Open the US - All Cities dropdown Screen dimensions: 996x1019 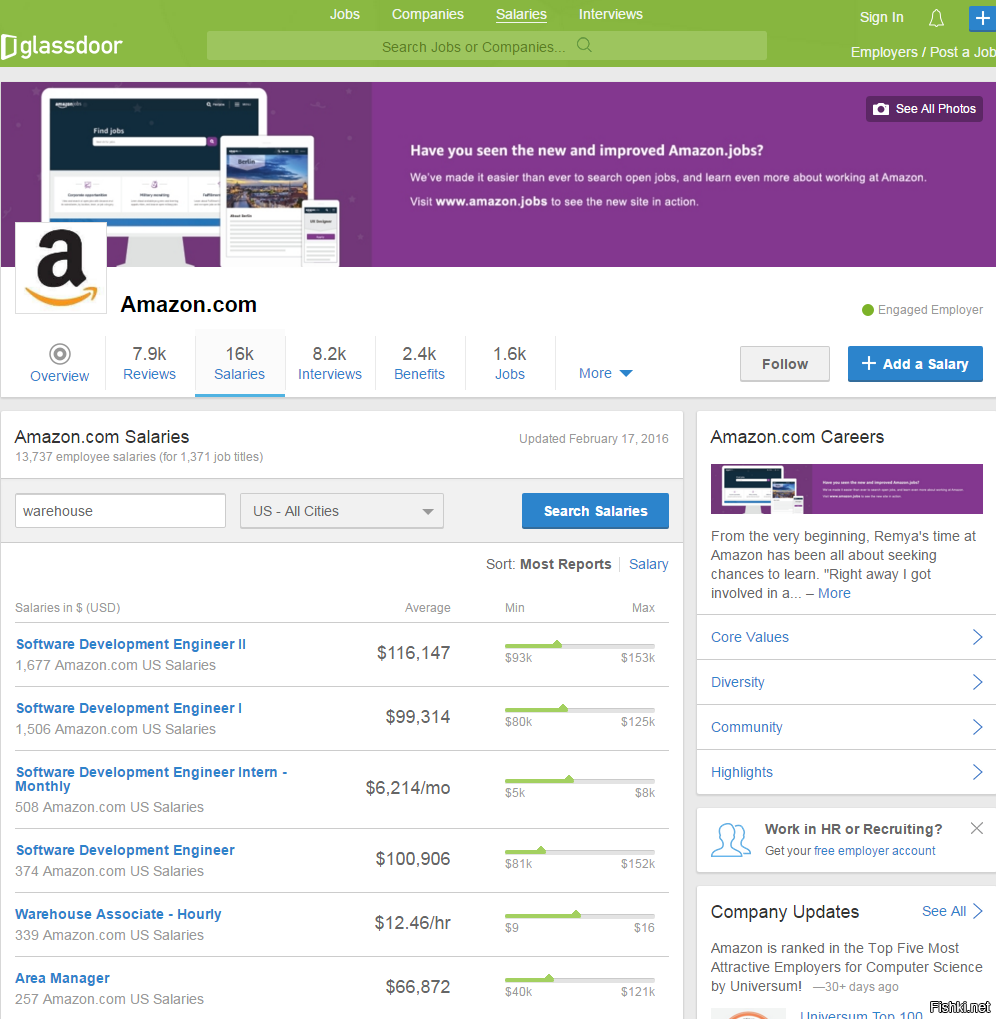point(342,511)
